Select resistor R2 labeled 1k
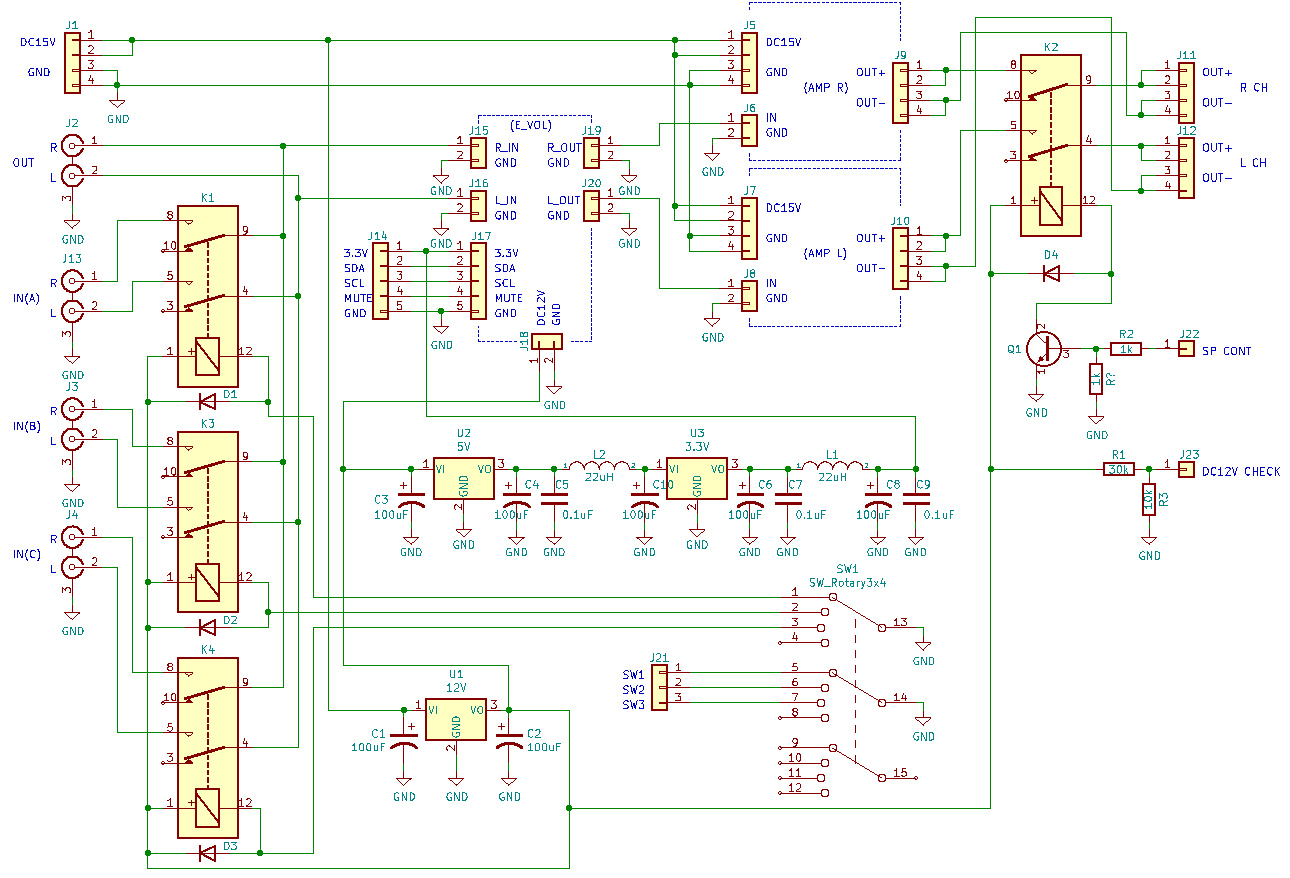The image size is (1290, 878). pos(1127,348)
